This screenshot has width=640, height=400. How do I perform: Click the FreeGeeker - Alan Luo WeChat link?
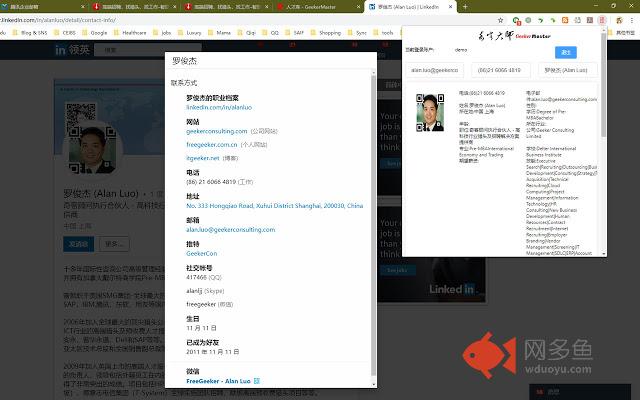[218, 381]
